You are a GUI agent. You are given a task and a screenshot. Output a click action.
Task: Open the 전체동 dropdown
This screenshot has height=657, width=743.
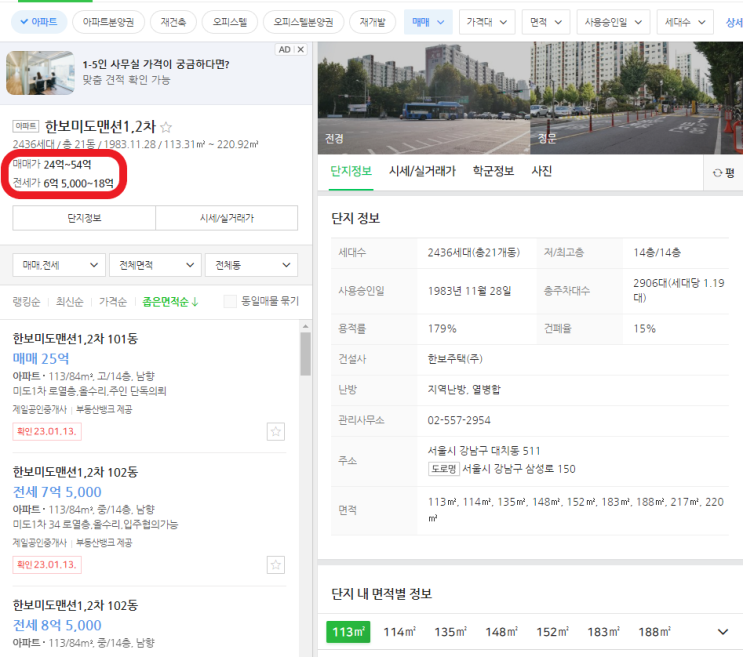252,265
